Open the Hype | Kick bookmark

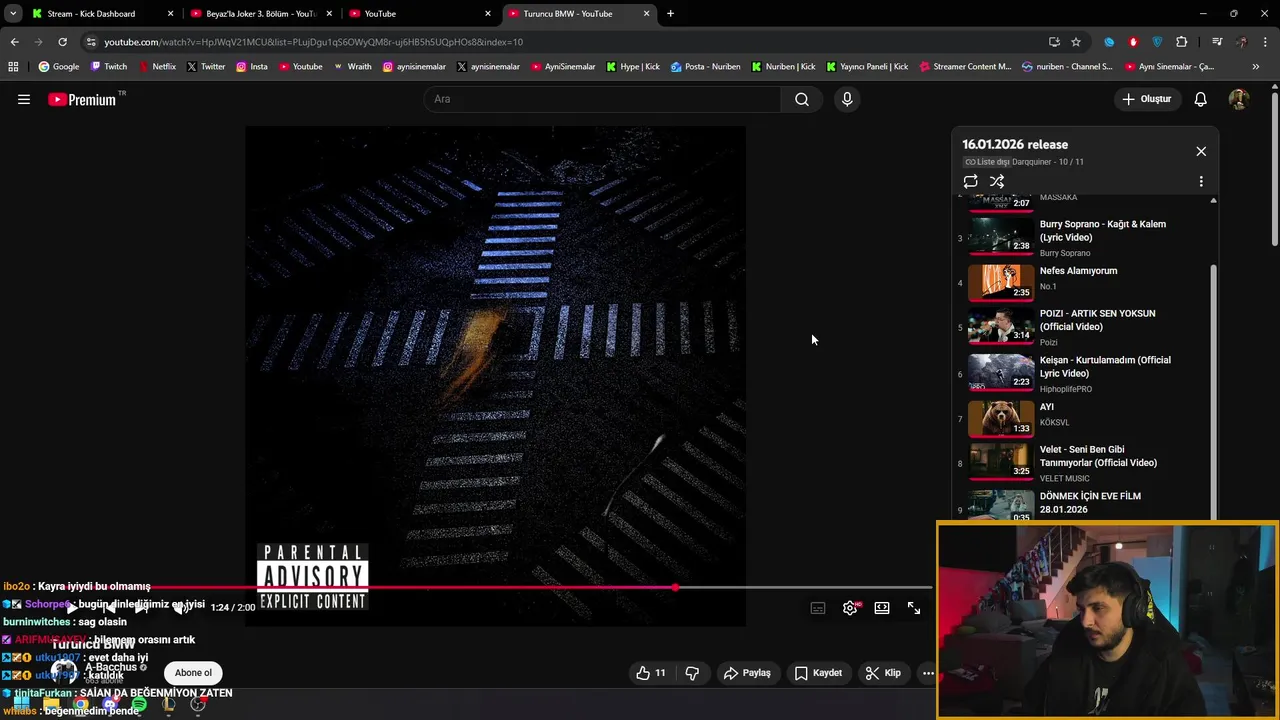[632, 67]
